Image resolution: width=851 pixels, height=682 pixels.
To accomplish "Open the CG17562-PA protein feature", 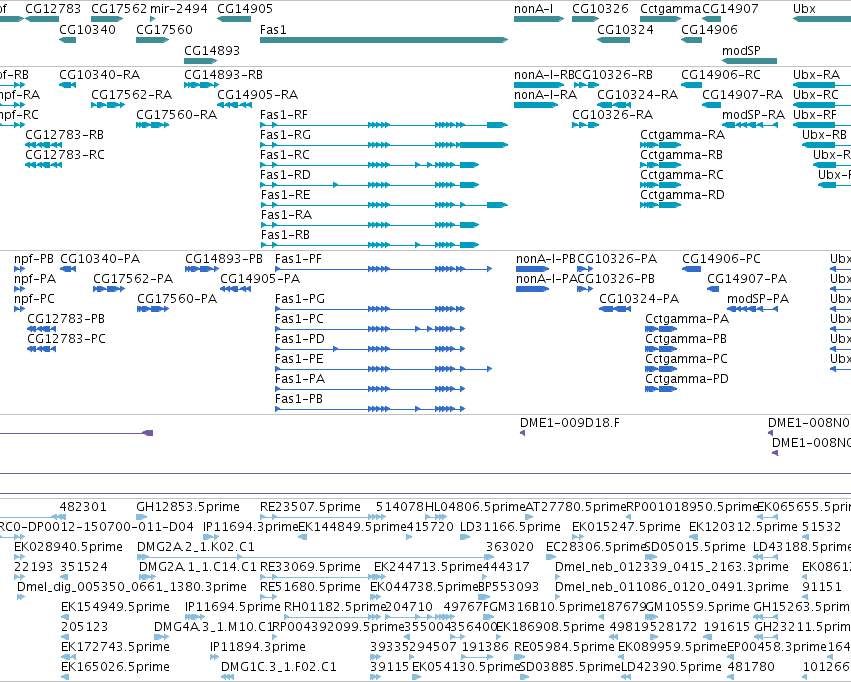I will pos(109,289).
